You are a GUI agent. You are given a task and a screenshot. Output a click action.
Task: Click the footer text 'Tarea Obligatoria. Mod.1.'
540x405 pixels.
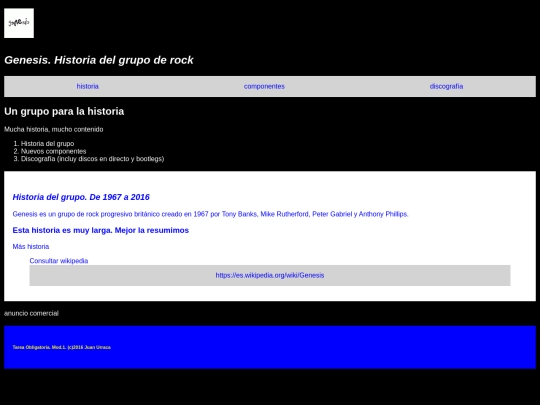pyautogui.click(x=39, y=347)
